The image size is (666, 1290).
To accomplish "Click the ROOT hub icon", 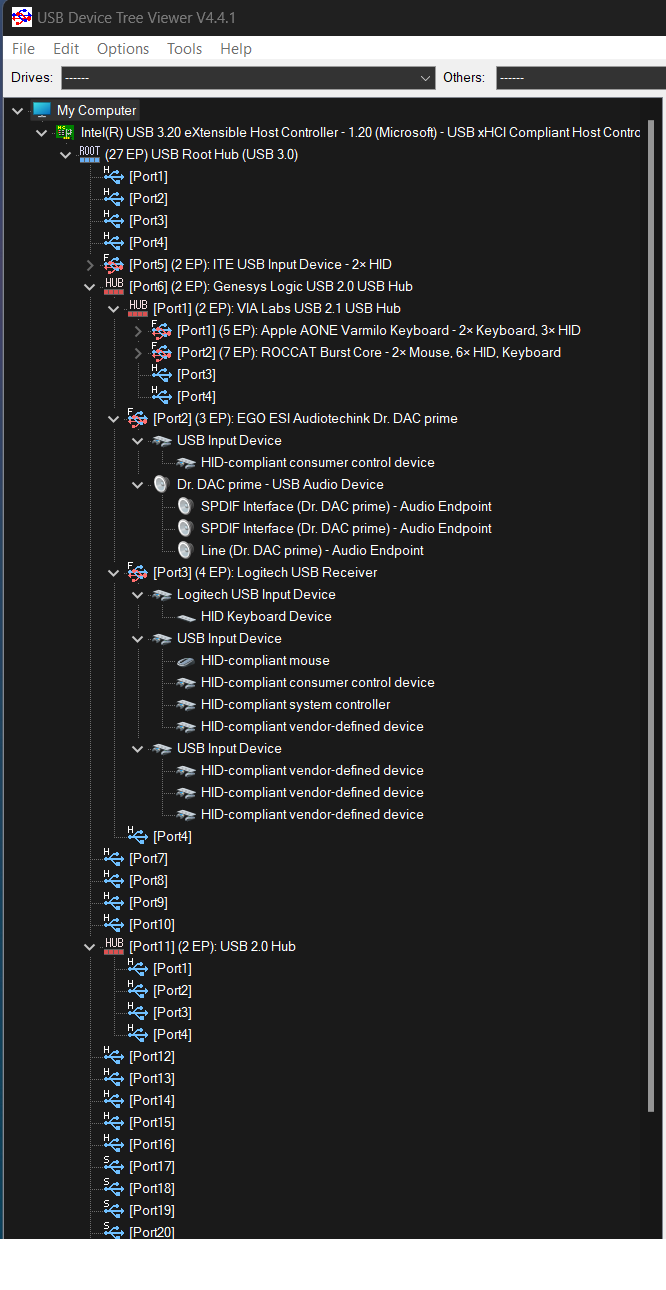I will point(90,154).
